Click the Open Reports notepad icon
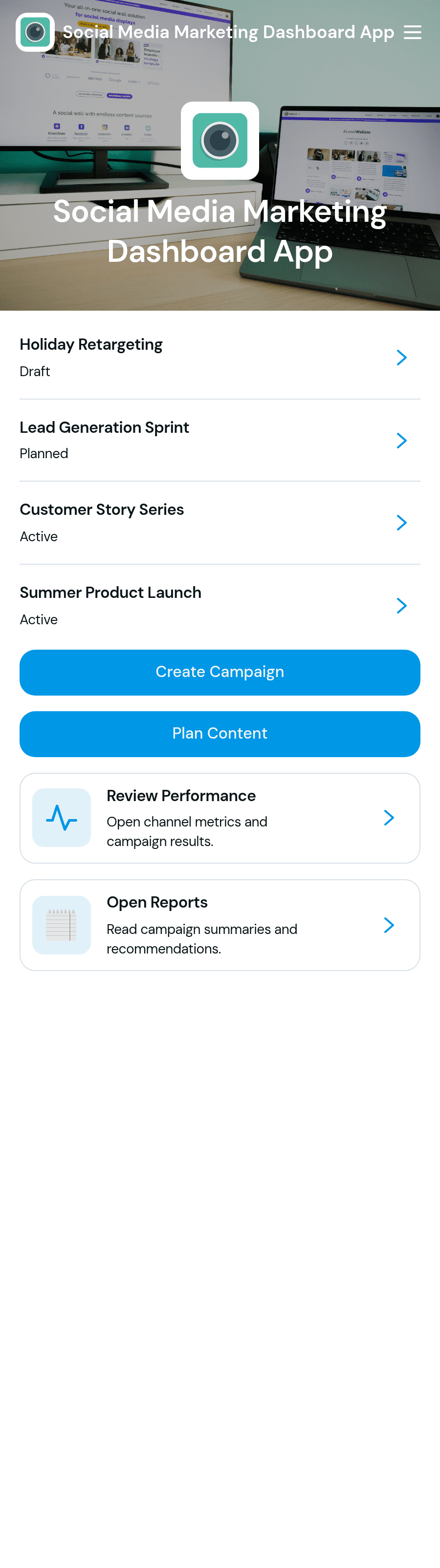The width and height of the screenshot is (440, 1568). click(62, 925)
